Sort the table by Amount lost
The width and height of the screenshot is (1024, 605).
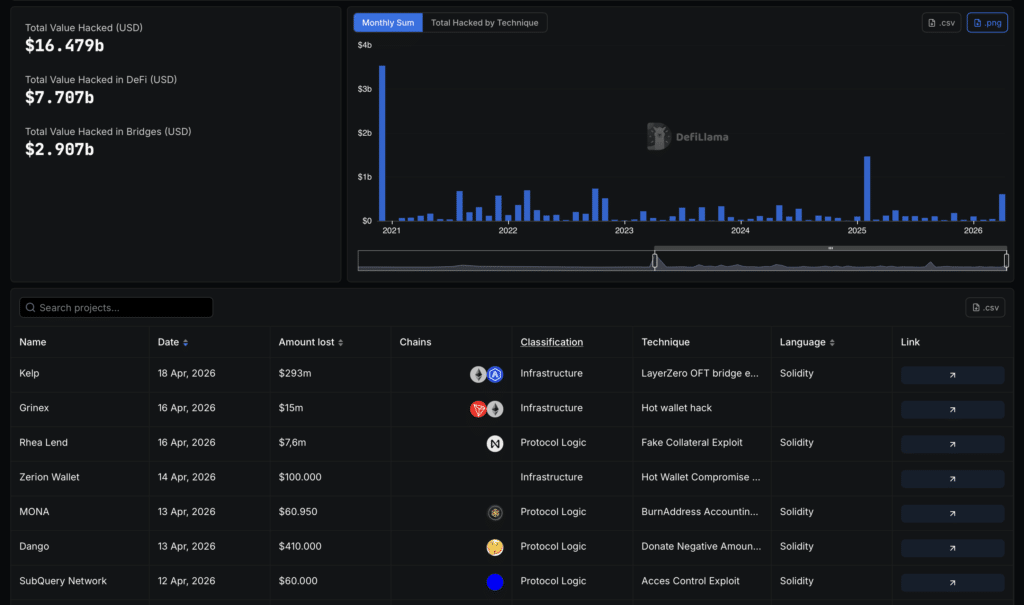[x=310, y=342]
